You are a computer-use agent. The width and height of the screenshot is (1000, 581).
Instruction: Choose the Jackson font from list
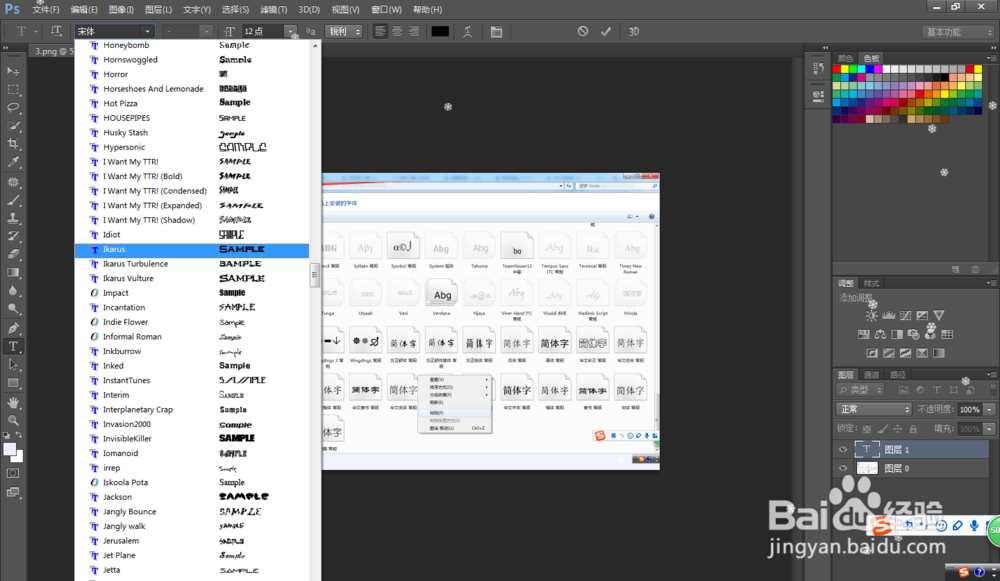(x=117, y=497)
